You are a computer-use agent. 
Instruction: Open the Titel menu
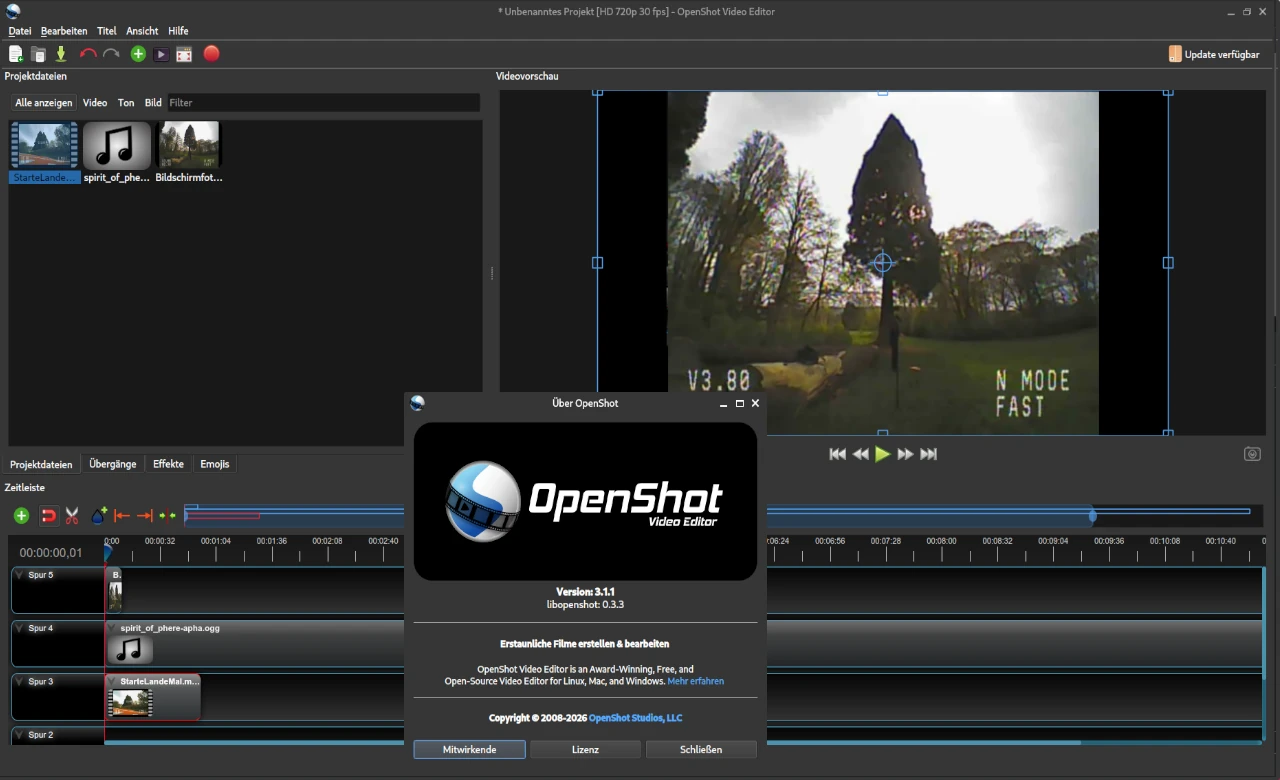[x=107, y=31]
